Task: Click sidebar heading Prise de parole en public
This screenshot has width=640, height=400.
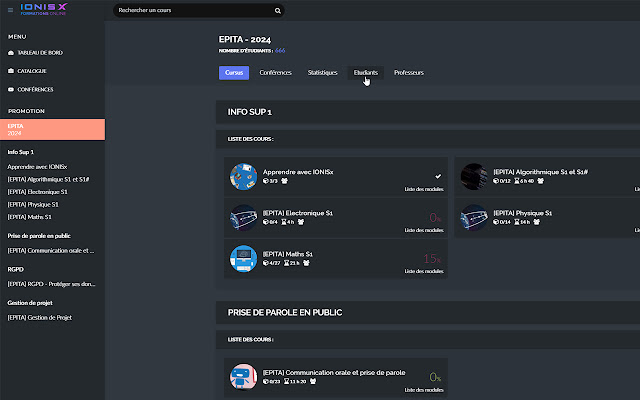Action: point(39,236)
